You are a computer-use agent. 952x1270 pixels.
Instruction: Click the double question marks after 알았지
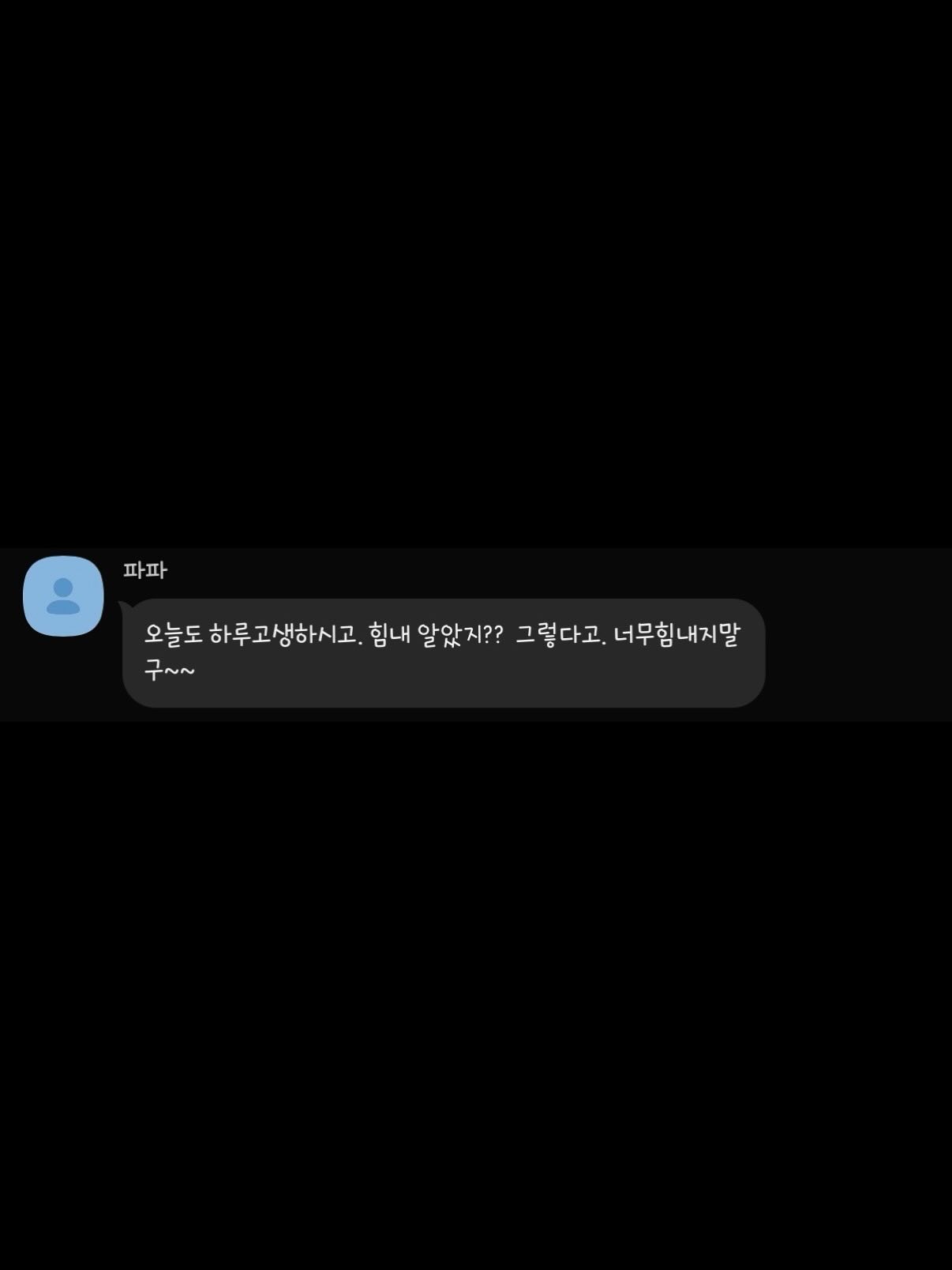[x=492, y=634]
